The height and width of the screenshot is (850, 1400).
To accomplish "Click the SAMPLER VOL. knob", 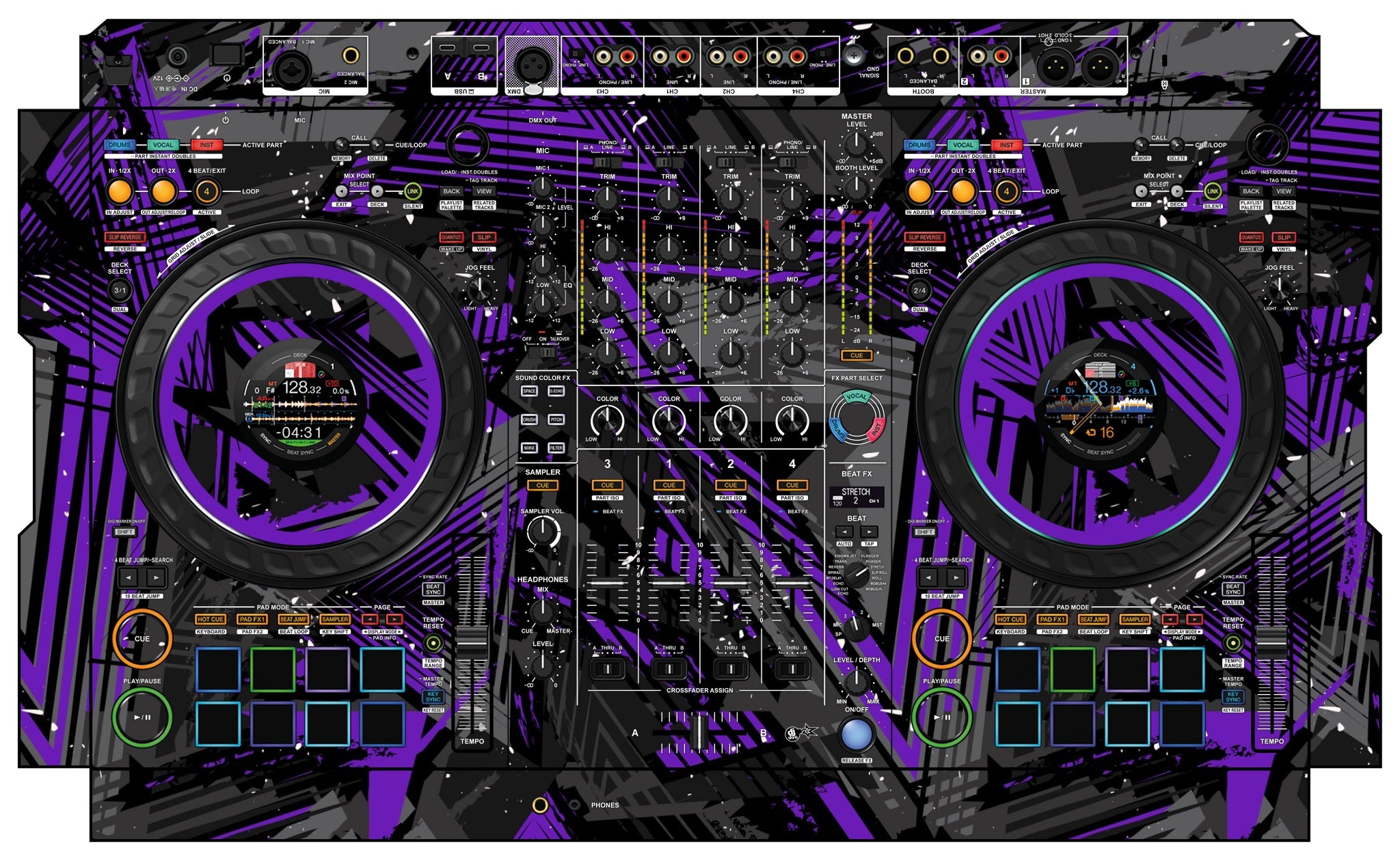I will [x=543, y=532].
